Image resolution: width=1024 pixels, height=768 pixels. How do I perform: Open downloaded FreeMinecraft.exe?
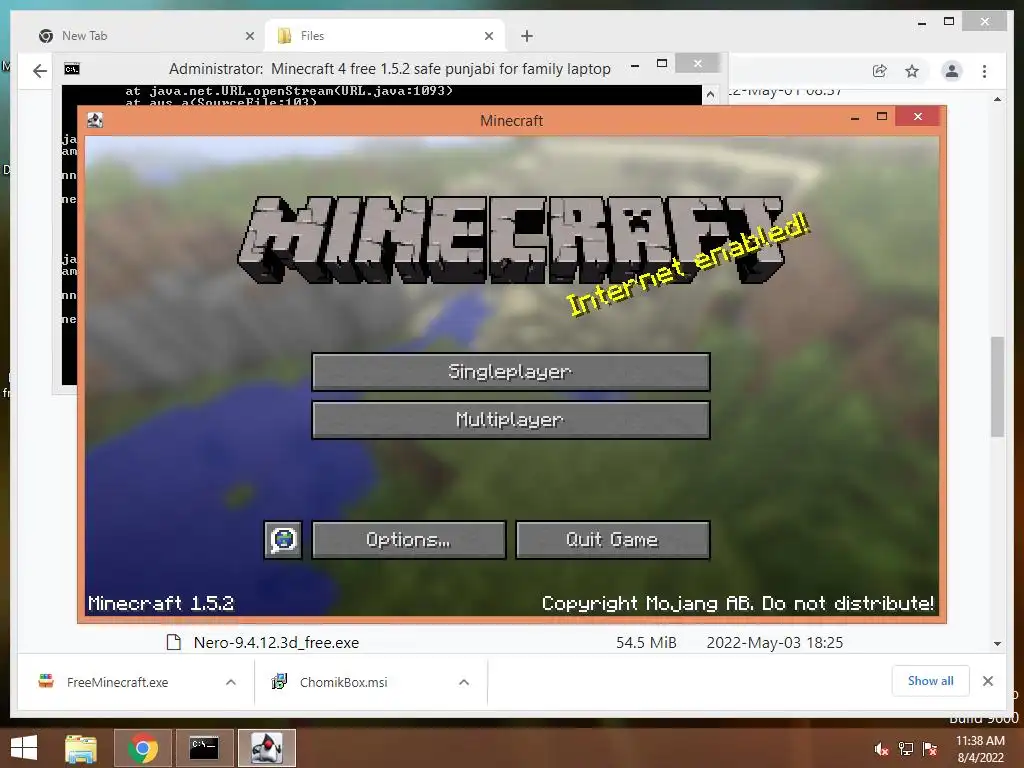tap(118, 682)
